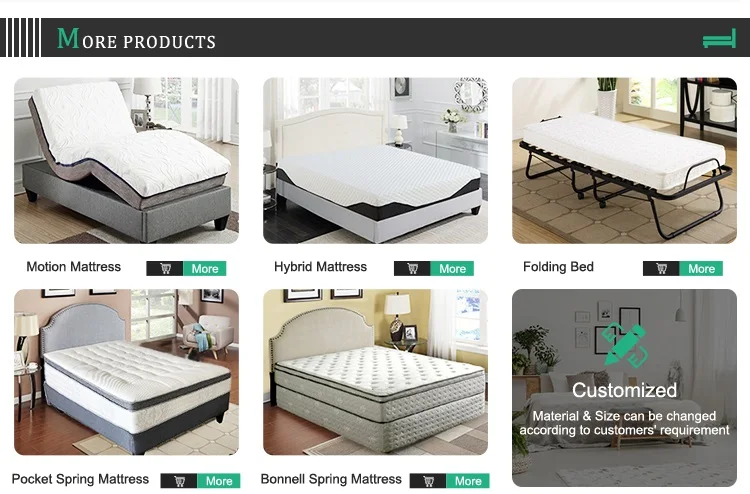
Task: Click the Folding Bed product label
Action: pos(558,267)
